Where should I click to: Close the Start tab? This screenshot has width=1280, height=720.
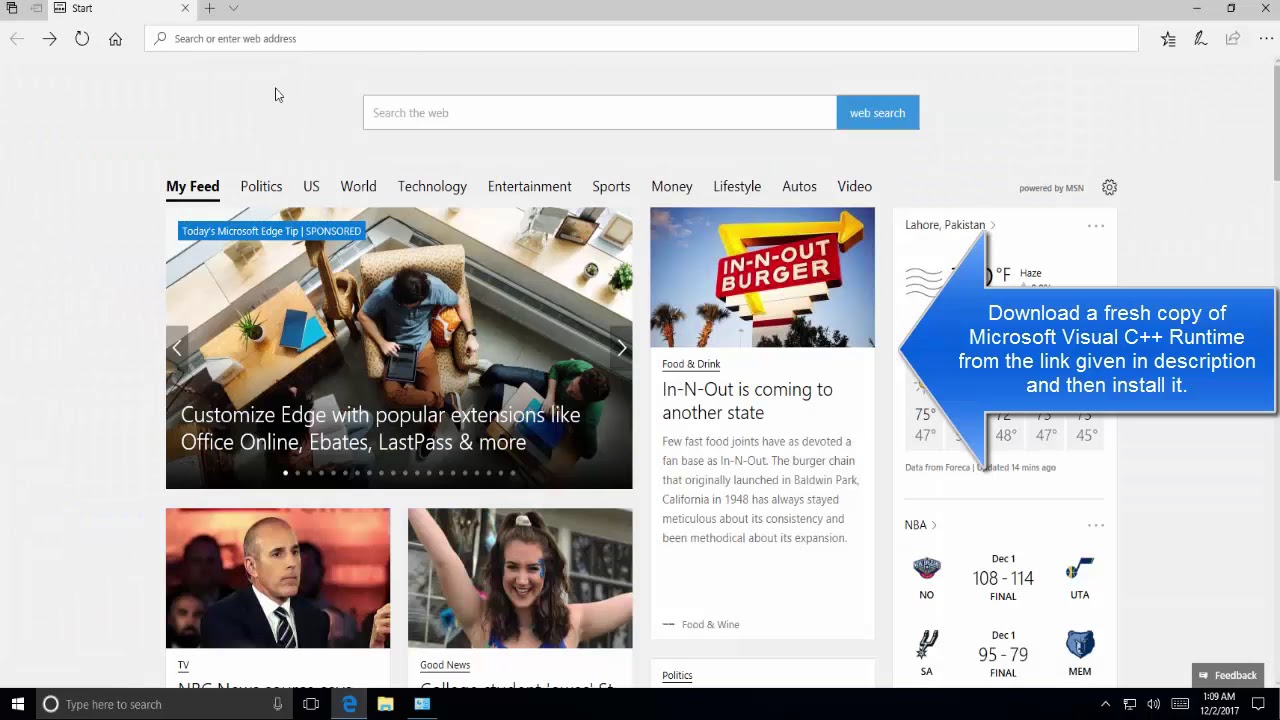click(x=185, y=8)
